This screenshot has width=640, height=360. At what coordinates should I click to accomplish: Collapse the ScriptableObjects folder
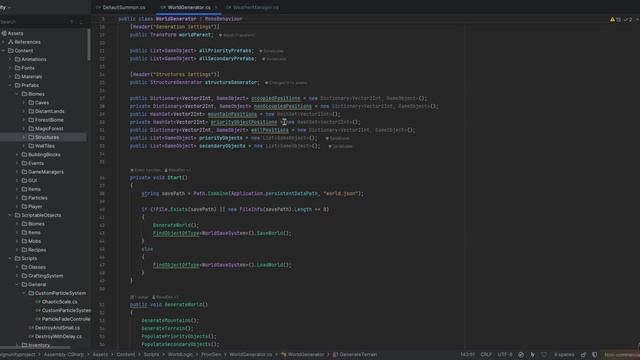[x=10, y=215]
